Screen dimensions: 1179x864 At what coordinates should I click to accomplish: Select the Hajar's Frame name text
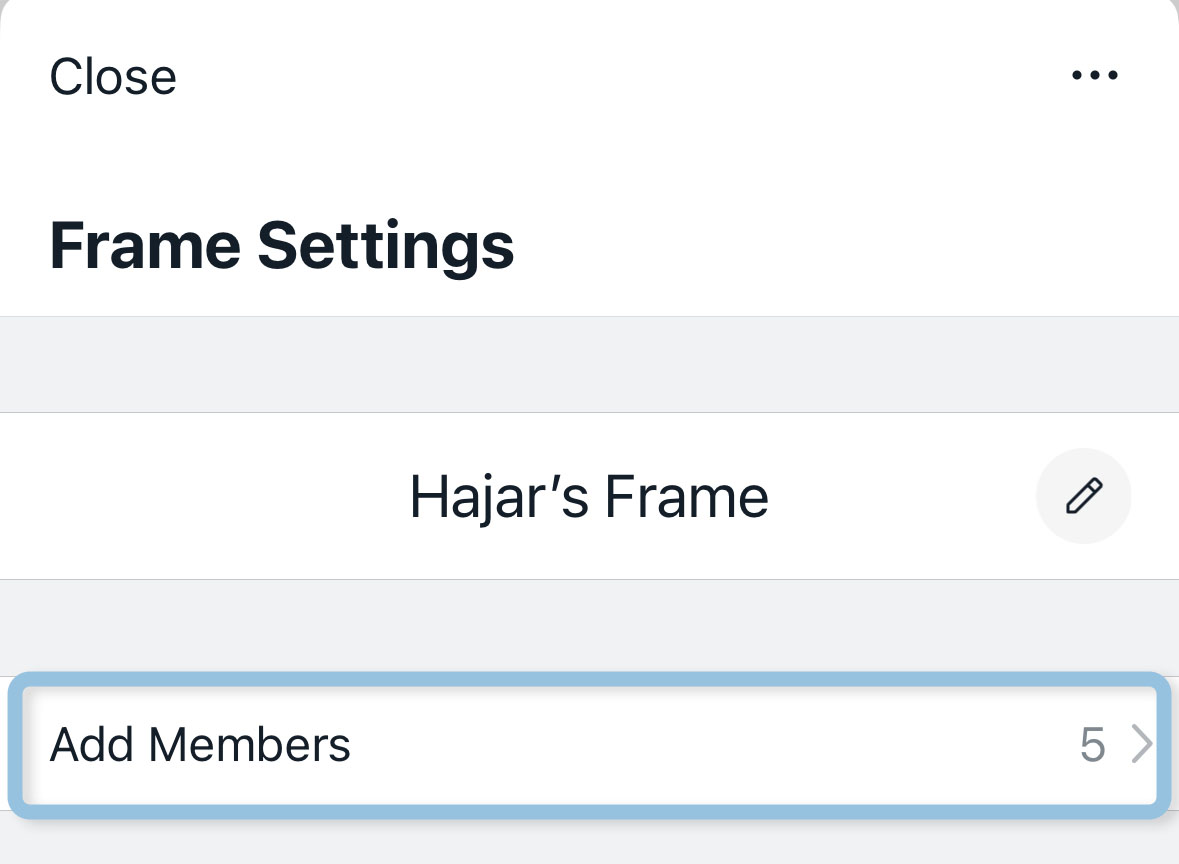(x=589, y=496)
